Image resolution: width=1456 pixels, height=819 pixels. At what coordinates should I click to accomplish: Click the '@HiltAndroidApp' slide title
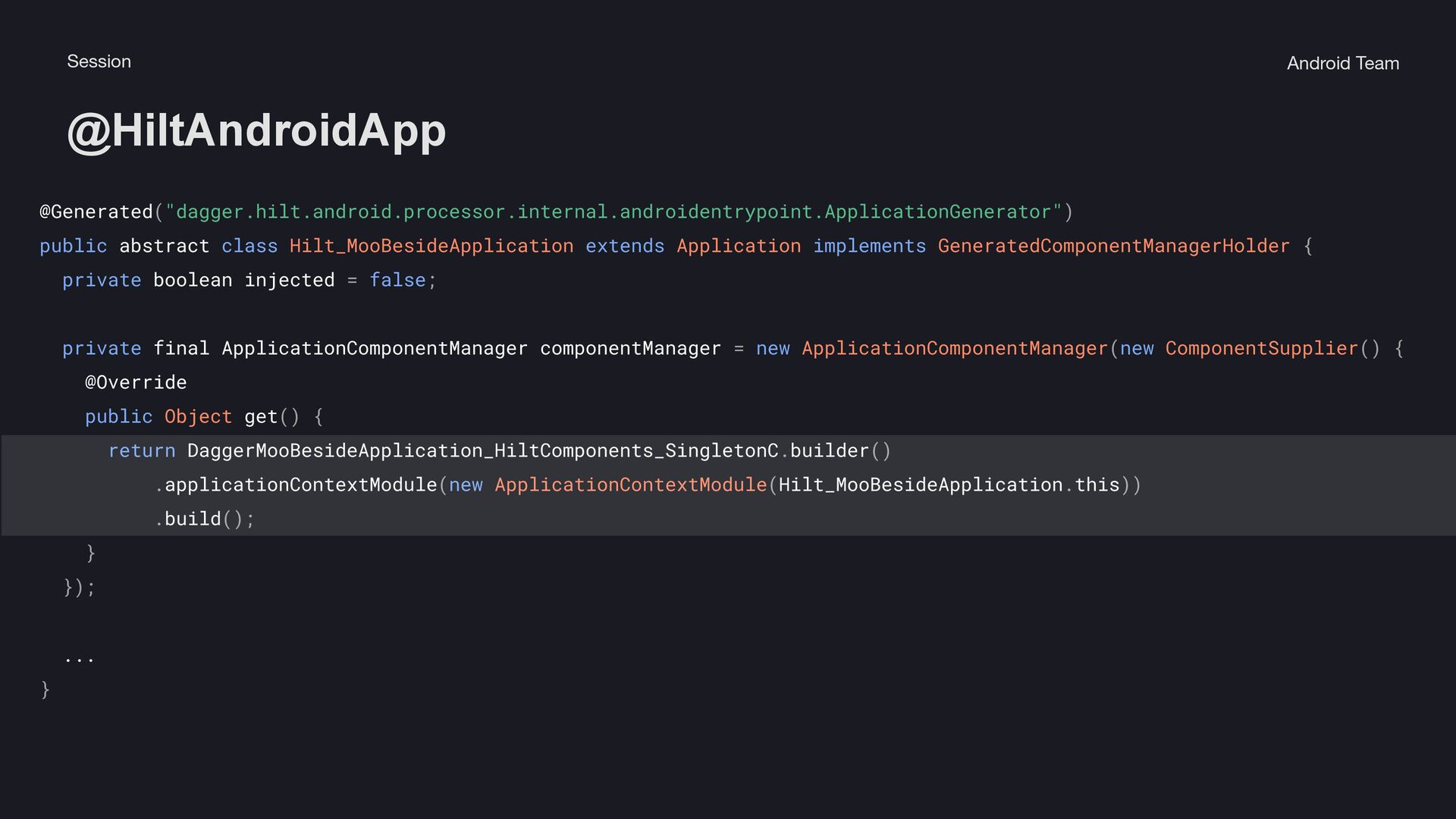tap(256, 130)
